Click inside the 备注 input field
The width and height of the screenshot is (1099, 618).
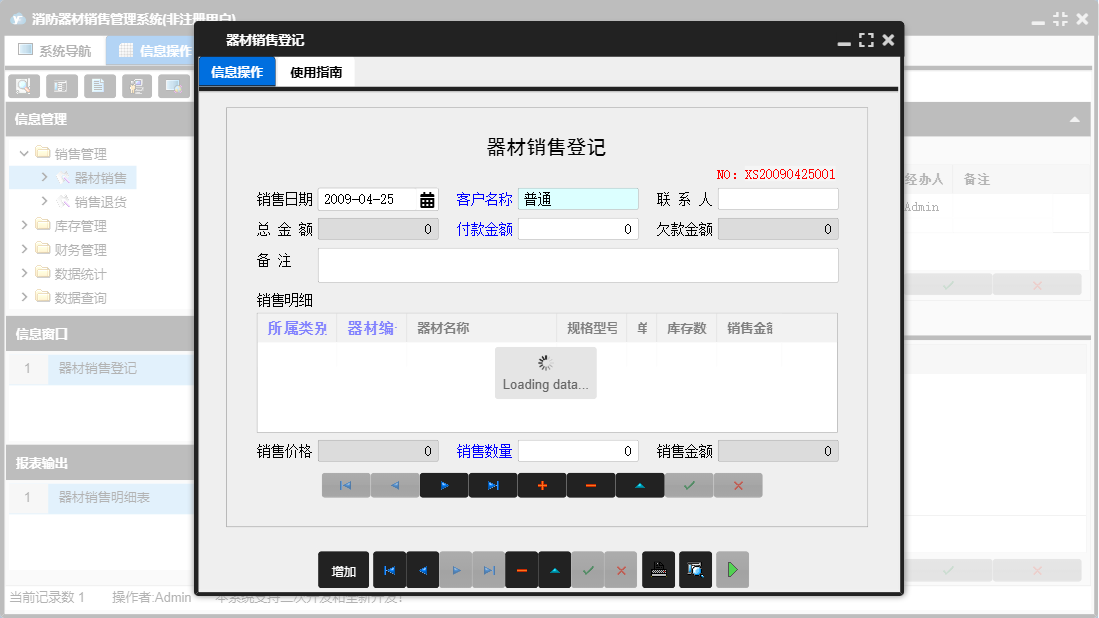(x=578, y=264)
